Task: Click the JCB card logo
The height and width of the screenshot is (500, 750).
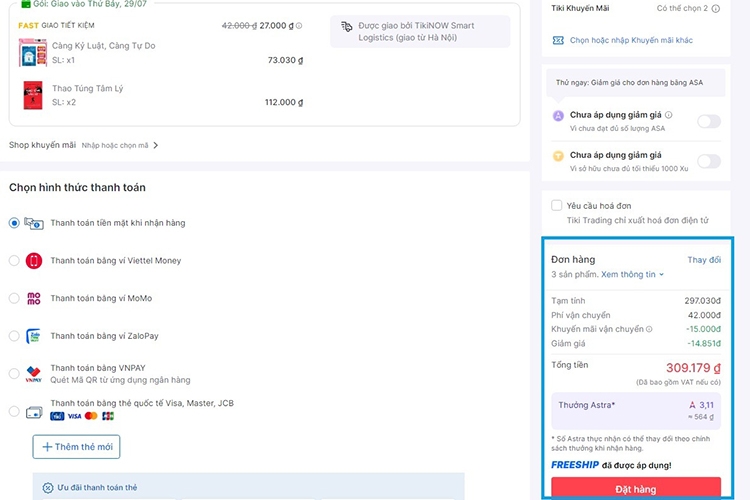Action: point(108,416)
